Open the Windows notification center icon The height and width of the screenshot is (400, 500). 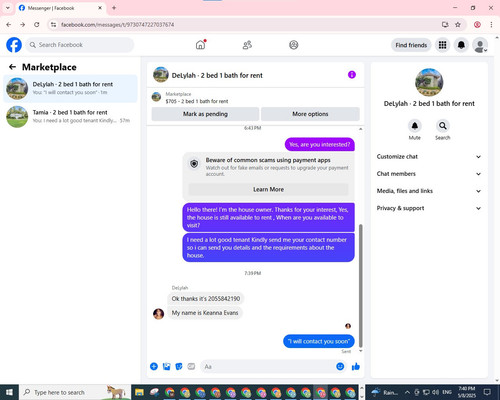(487, 392)
